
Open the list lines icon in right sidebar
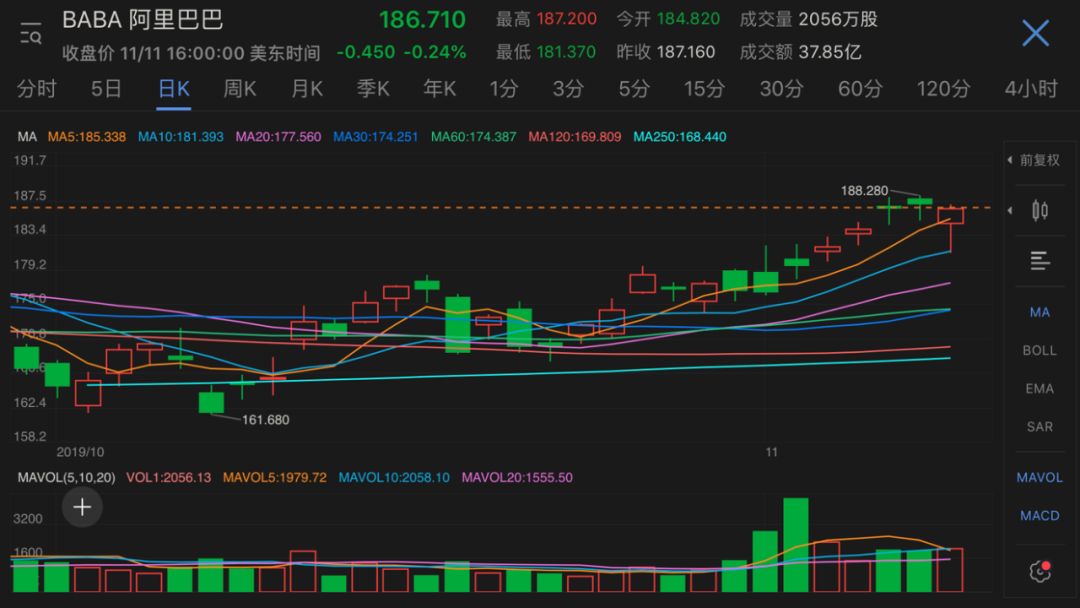(x=1039, y=260)
